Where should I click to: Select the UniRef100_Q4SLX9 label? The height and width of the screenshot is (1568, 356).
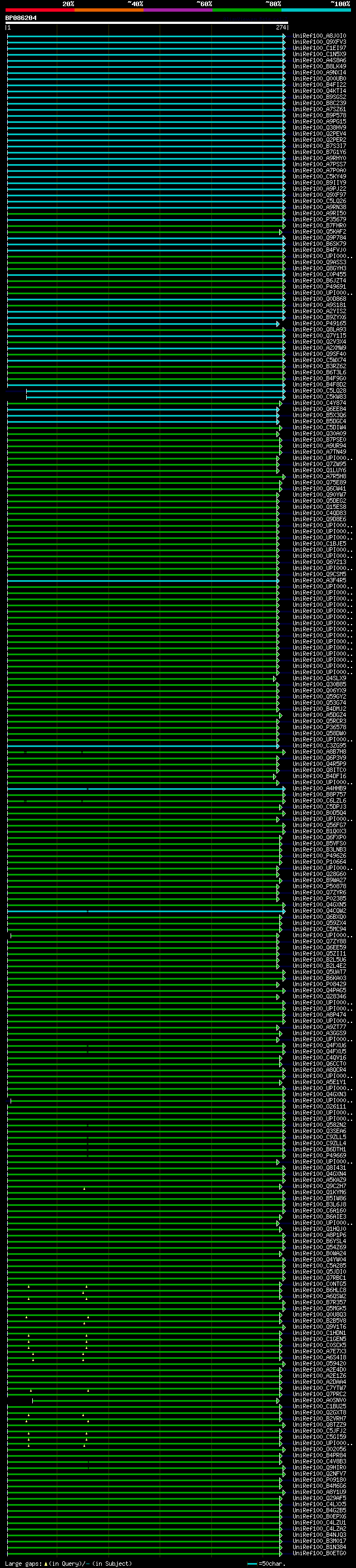coord(319,679)
